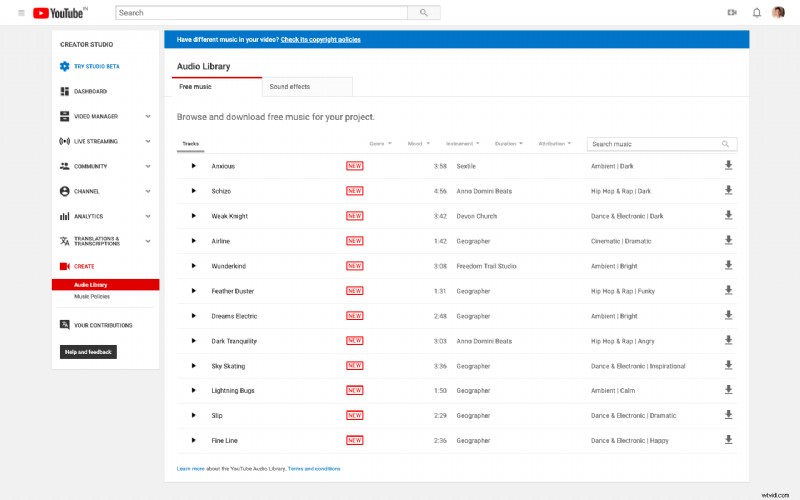The height and width of the screenshot is (500, 800).
Task: Open the Check its copyright policies link
Action: point(320,40)
